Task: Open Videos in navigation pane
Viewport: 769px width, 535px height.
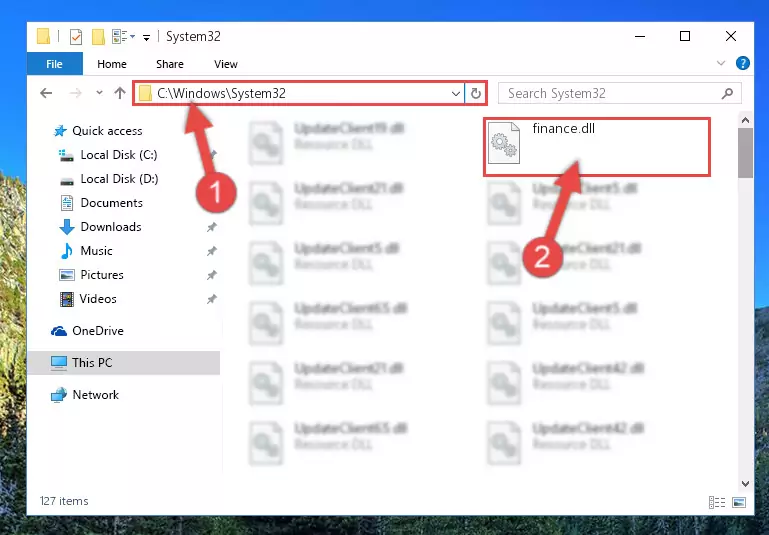Action: coord(98,299)
